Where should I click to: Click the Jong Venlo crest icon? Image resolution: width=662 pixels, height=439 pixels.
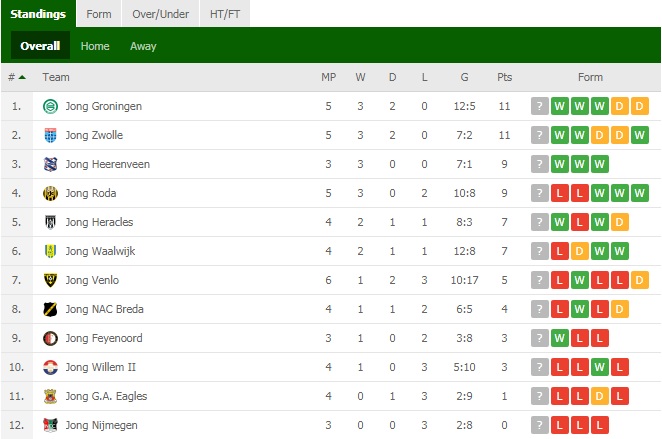[50, 280]
